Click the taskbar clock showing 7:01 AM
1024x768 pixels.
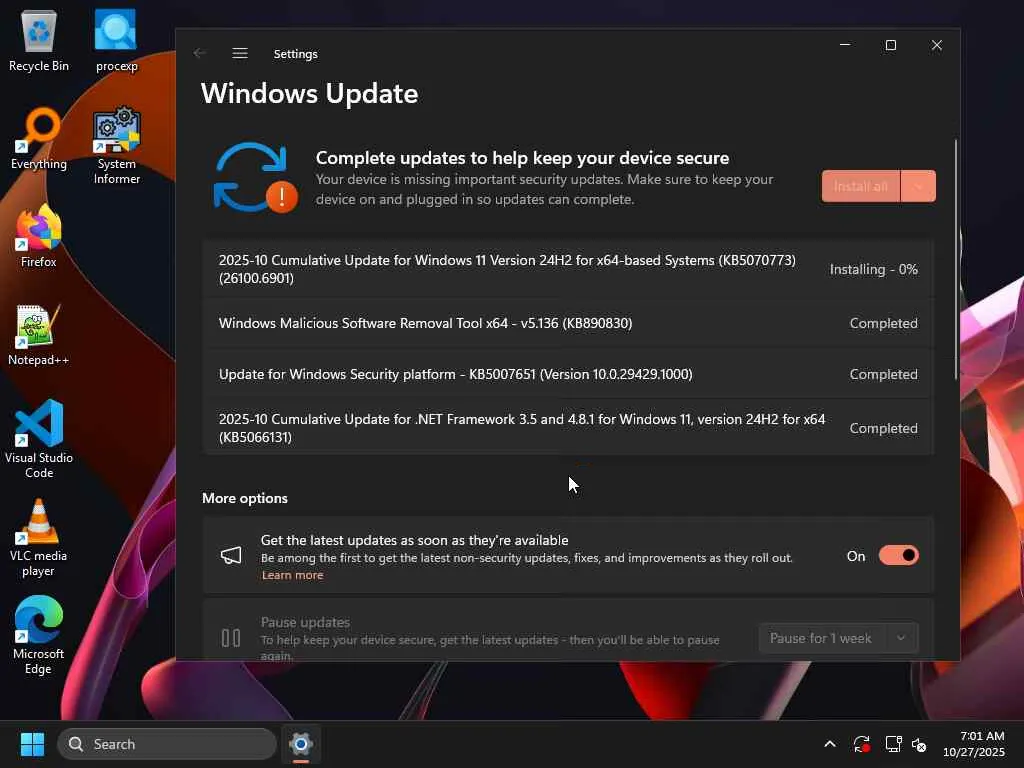[974, 744]
